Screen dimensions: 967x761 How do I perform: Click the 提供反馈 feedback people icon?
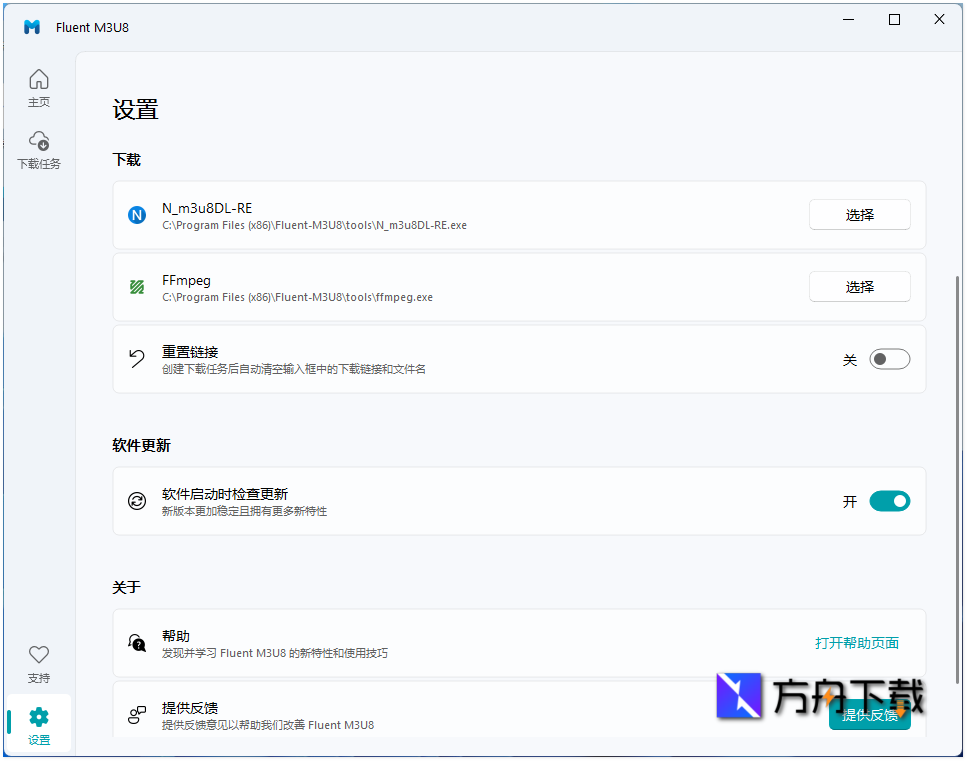pyautogui.click(x=137, y=715)
